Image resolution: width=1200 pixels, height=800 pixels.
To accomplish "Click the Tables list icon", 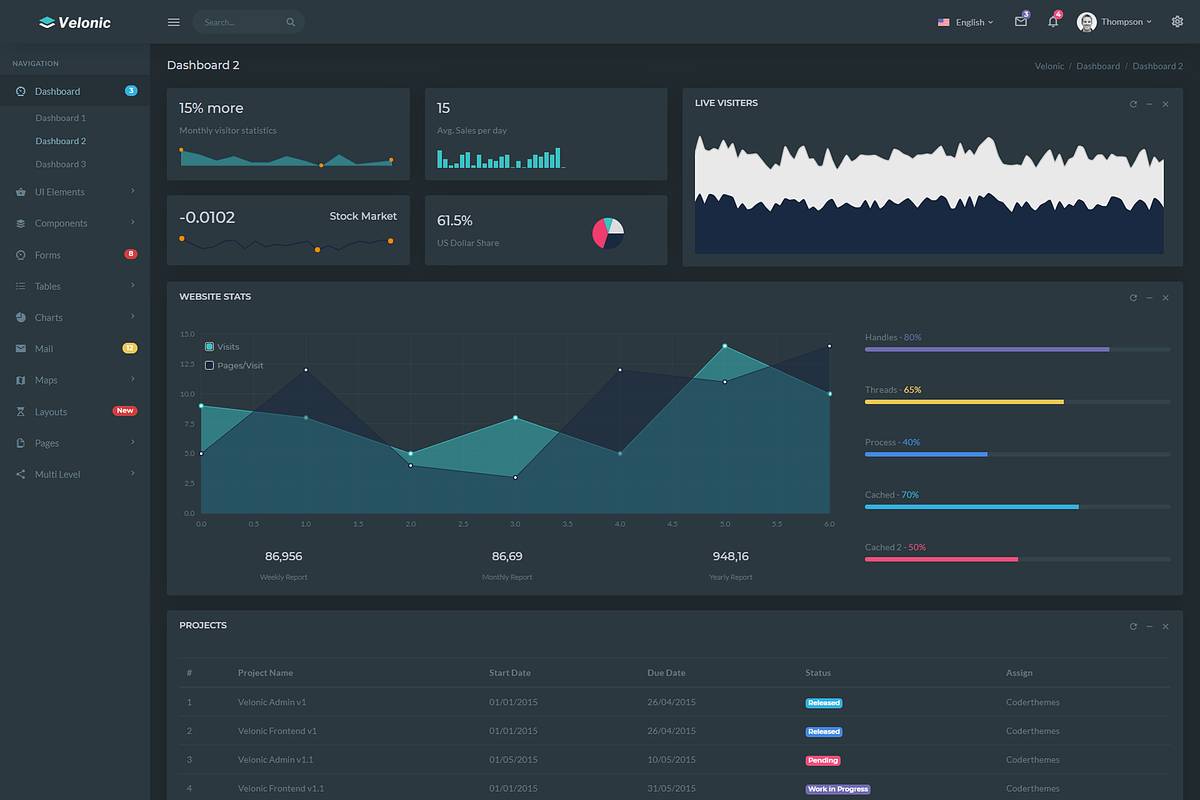I will pyautogui.click(x=21, y=286).
